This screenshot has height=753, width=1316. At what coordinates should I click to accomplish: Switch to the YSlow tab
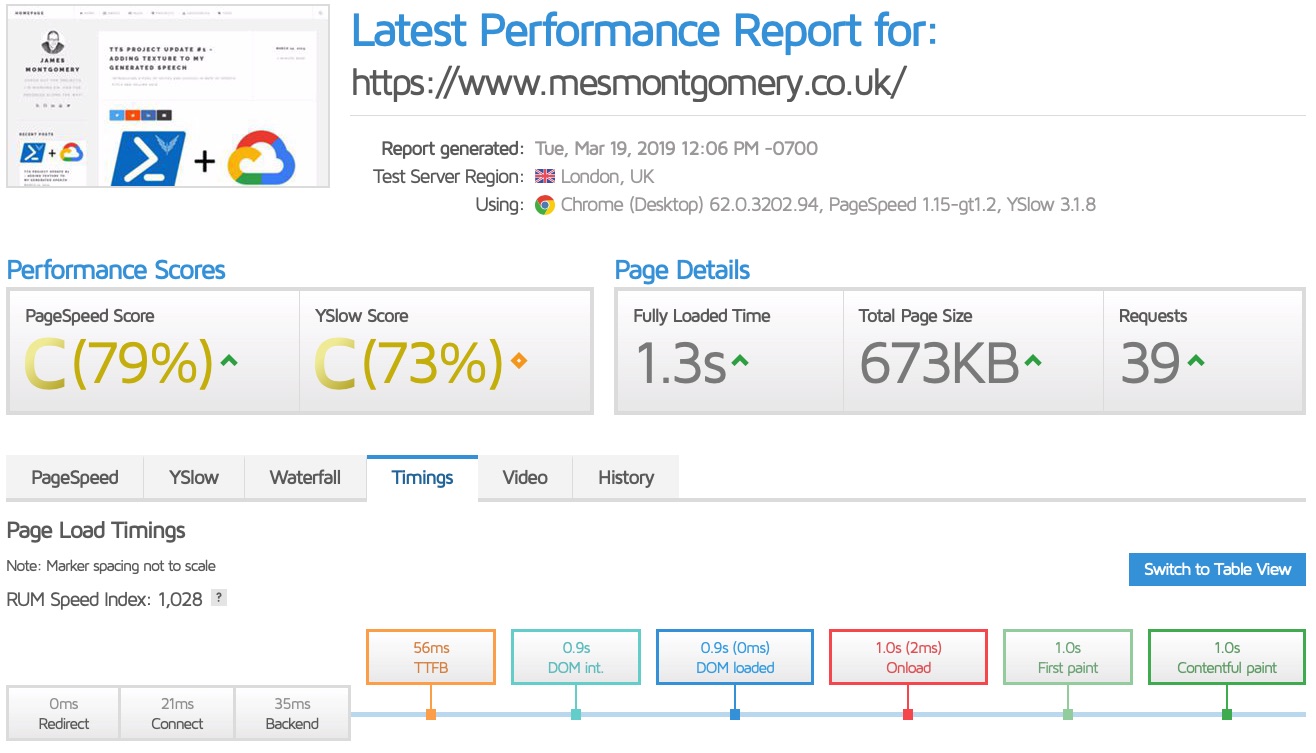193,477
